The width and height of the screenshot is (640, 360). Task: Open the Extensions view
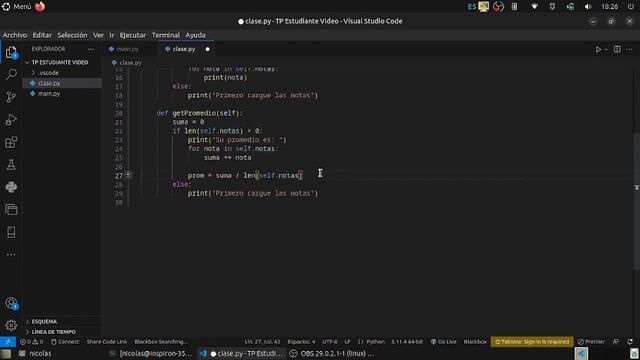click(x=11, y=142)
